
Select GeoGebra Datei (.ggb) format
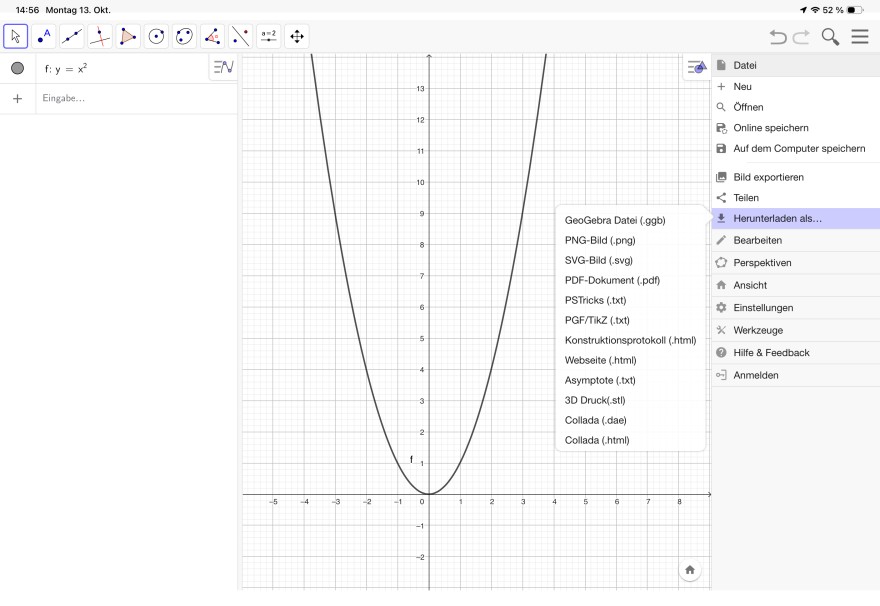click(x=615, y=220)
